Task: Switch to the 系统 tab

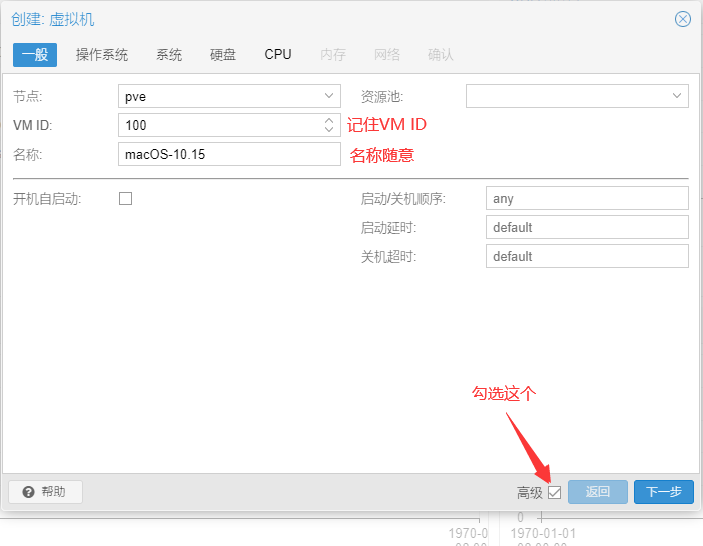Action: pyautogui.click(x=169, y=55)
